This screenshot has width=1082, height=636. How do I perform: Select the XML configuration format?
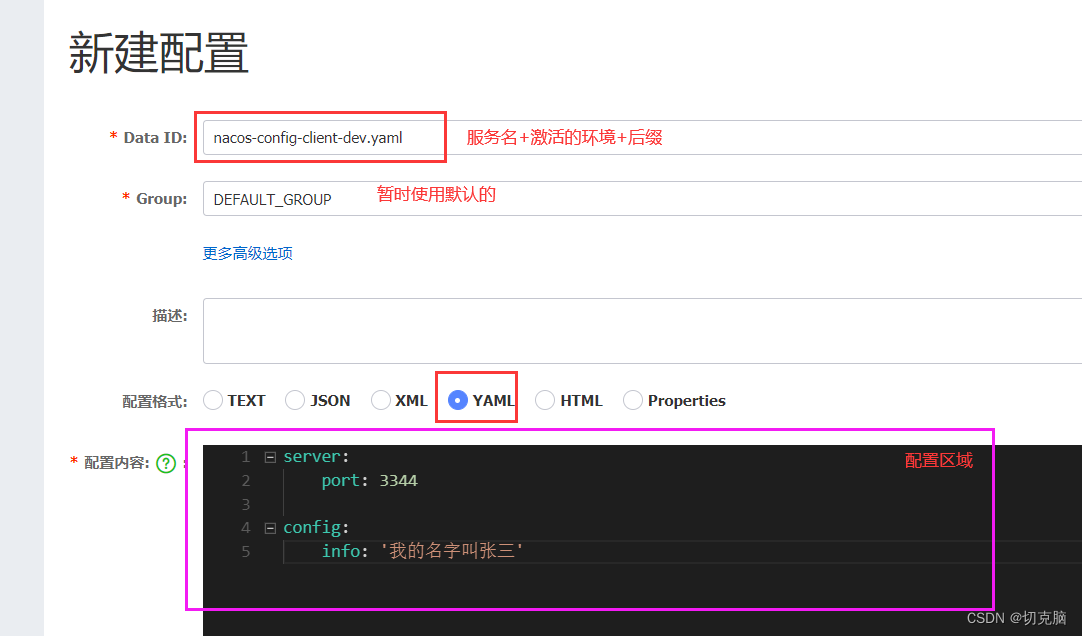click(x=379, y=399)
